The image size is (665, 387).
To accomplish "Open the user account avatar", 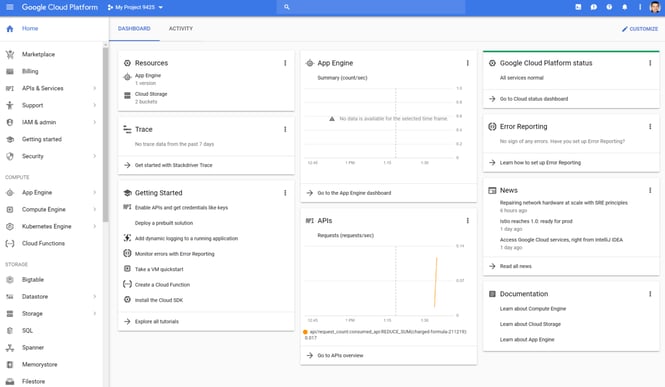I will pos(655,7).
